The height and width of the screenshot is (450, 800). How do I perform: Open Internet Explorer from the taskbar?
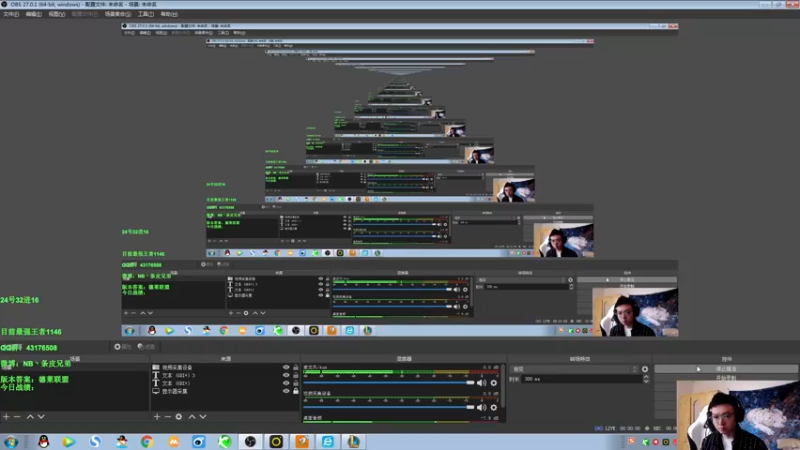coord(328,442)
